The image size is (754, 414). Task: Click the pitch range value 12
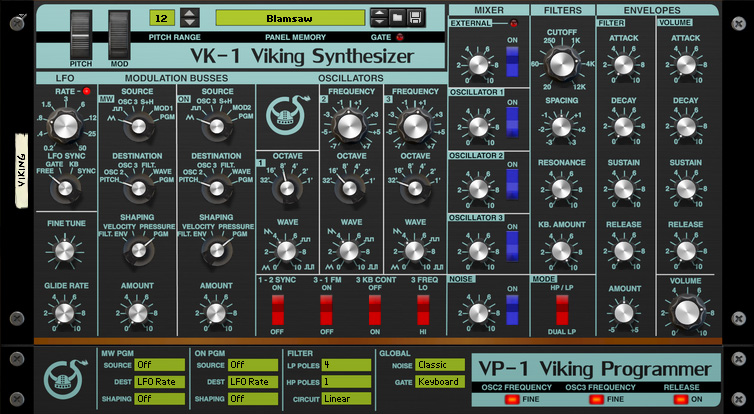pos(162,18)
